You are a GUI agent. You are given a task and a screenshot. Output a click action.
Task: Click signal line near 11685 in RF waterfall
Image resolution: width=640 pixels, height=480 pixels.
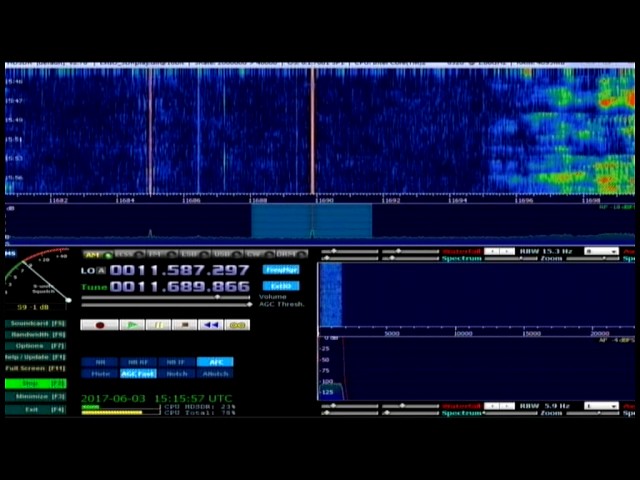150,131
